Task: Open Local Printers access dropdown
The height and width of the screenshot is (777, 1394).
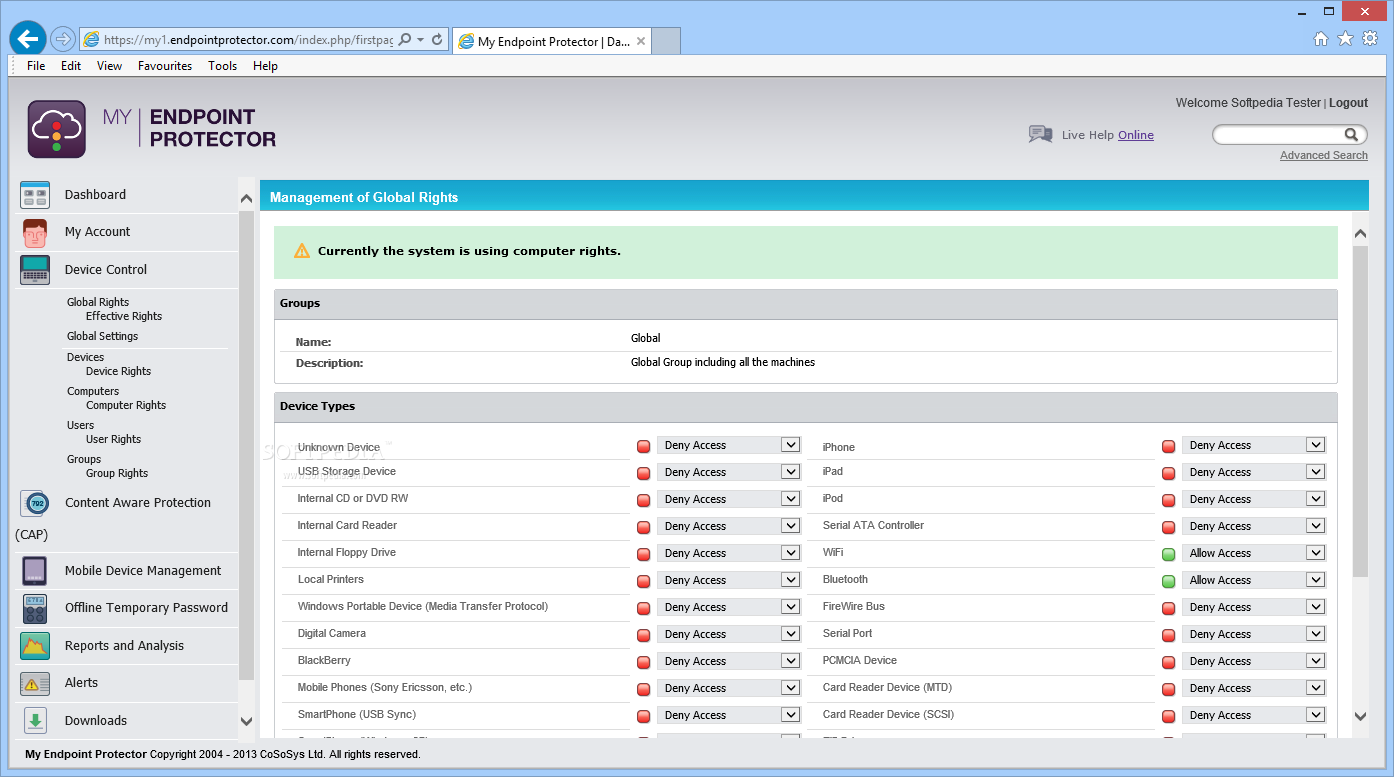Action: [729, 580]
